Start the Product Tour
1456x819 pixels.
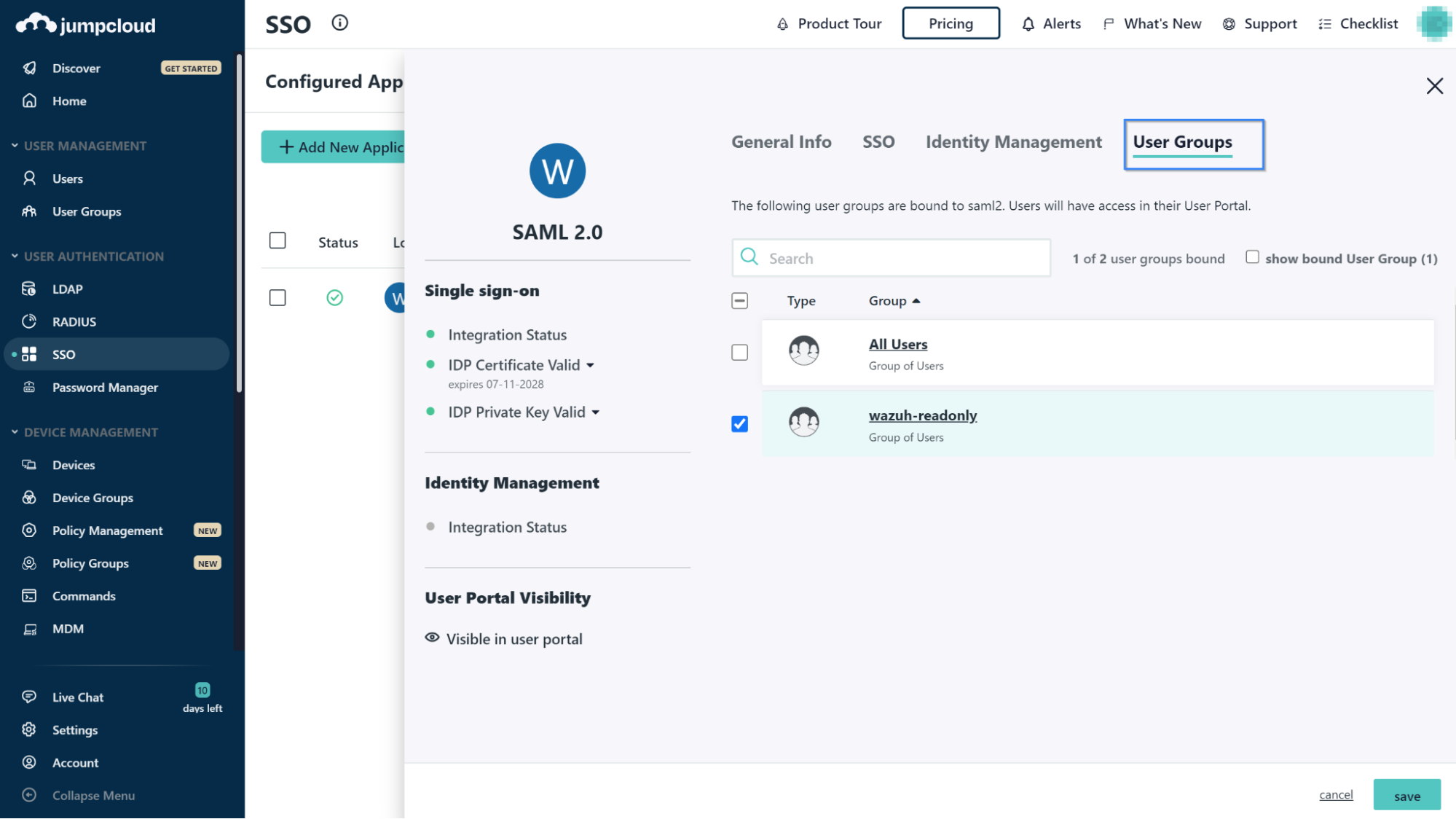click(829, 24)
